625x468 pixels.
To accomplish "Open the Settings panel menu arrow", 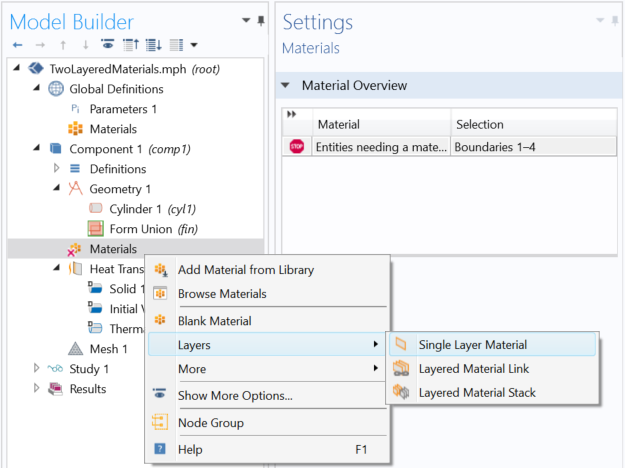I will [x=600, y=20].
